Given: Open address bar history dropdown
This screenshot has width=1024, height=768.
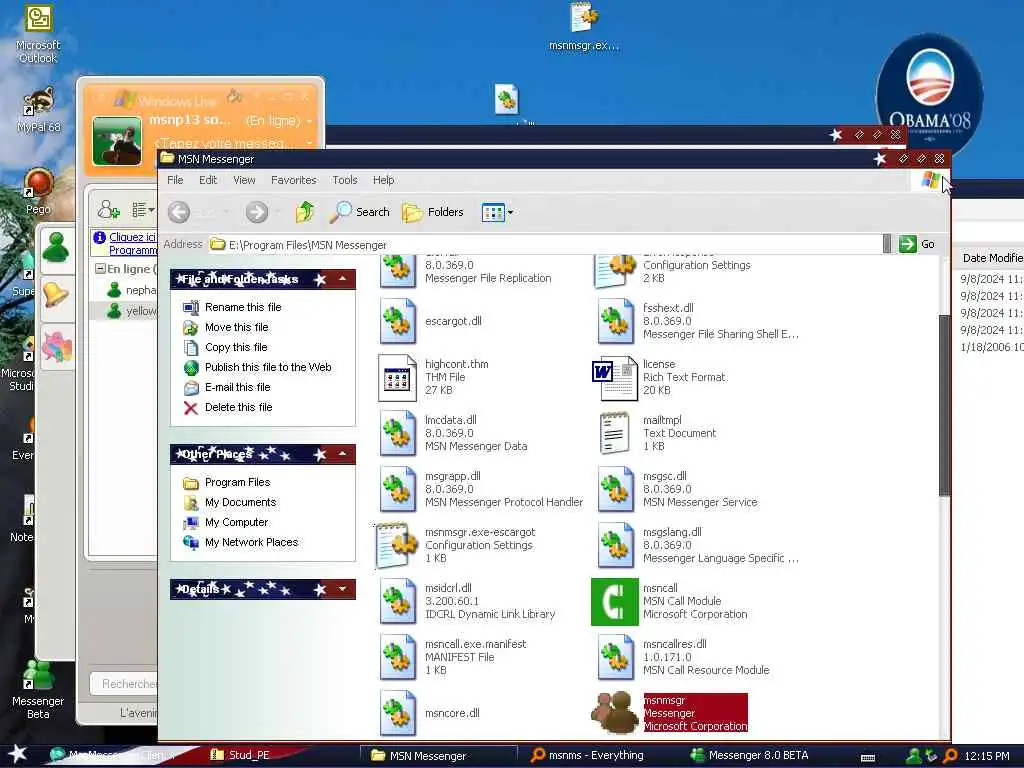Looking at the screenshot, I should (x=887, y=244).
